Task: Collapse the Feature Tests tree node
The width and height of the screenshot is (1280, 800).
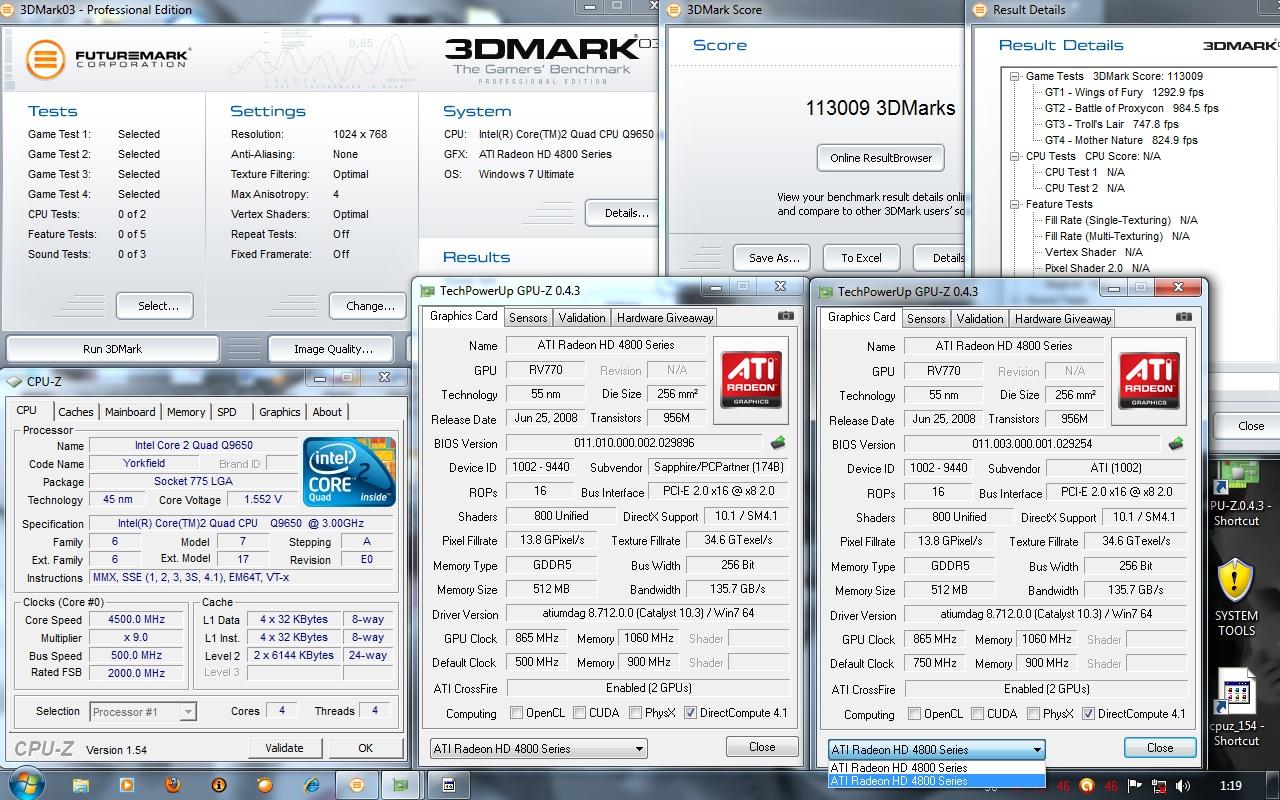Action: pos(1014,204)
